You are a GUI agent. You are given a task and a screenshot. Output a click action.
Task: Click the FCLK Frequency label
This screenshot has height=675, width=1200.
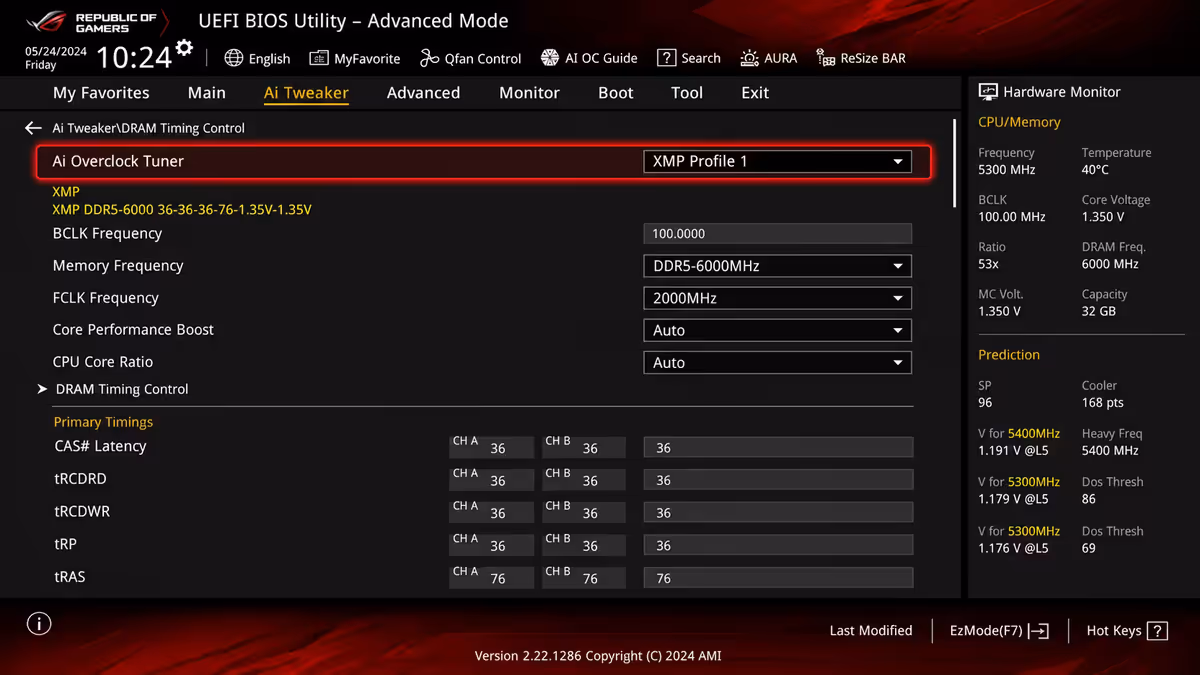(106, 298)
